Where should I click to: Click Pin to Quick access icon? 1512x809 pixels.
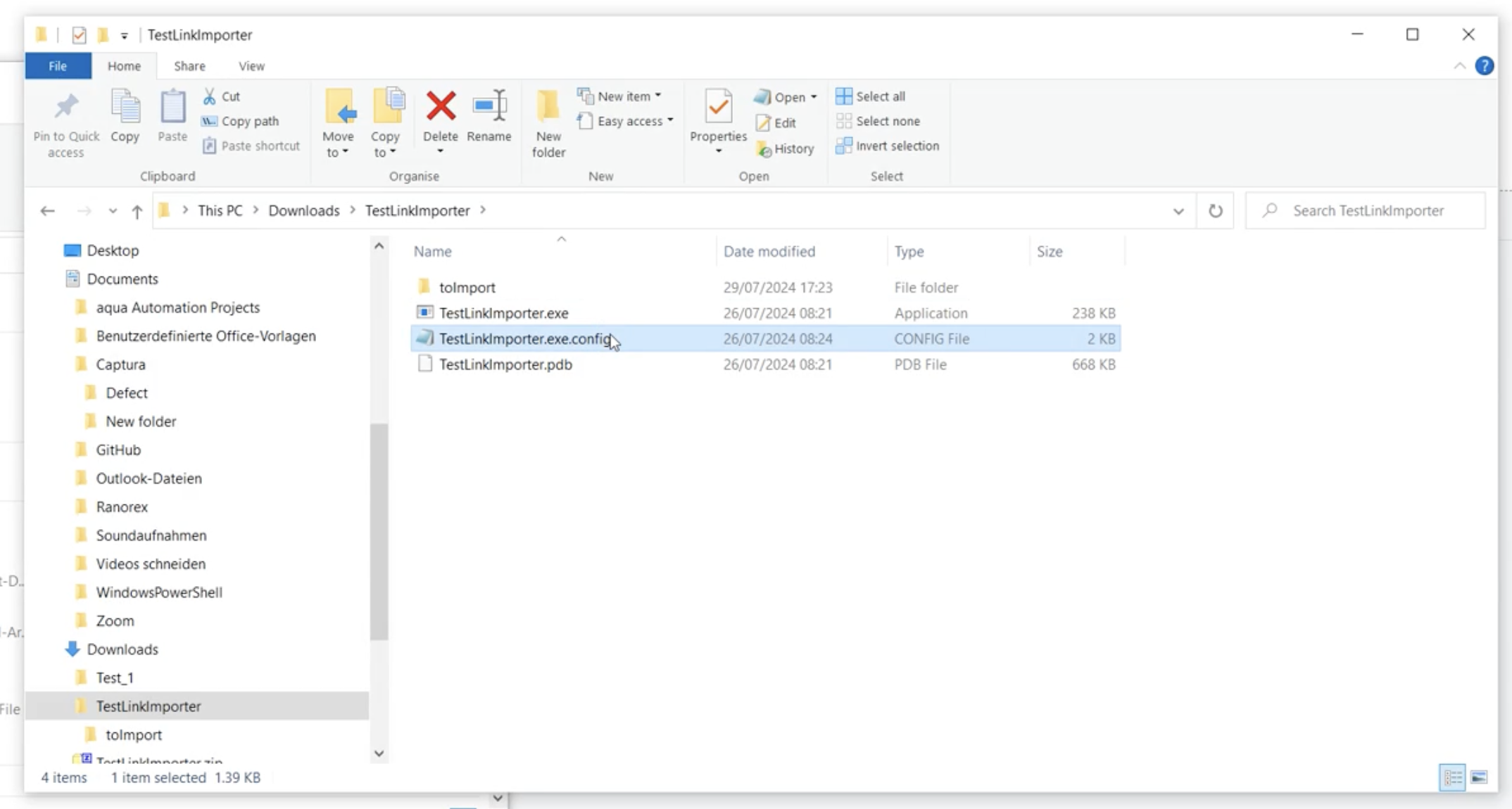click(66, 107)
